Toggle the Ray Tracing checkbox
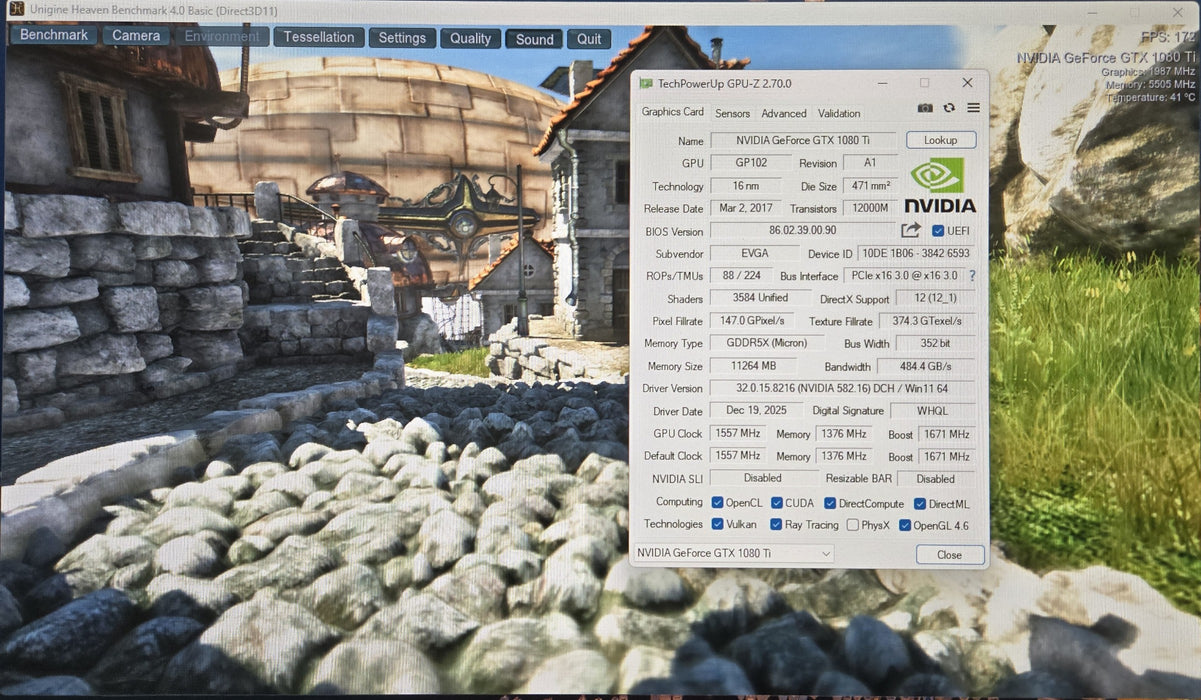The width and height of the screenshot is (1201, 700). [776, 524]
